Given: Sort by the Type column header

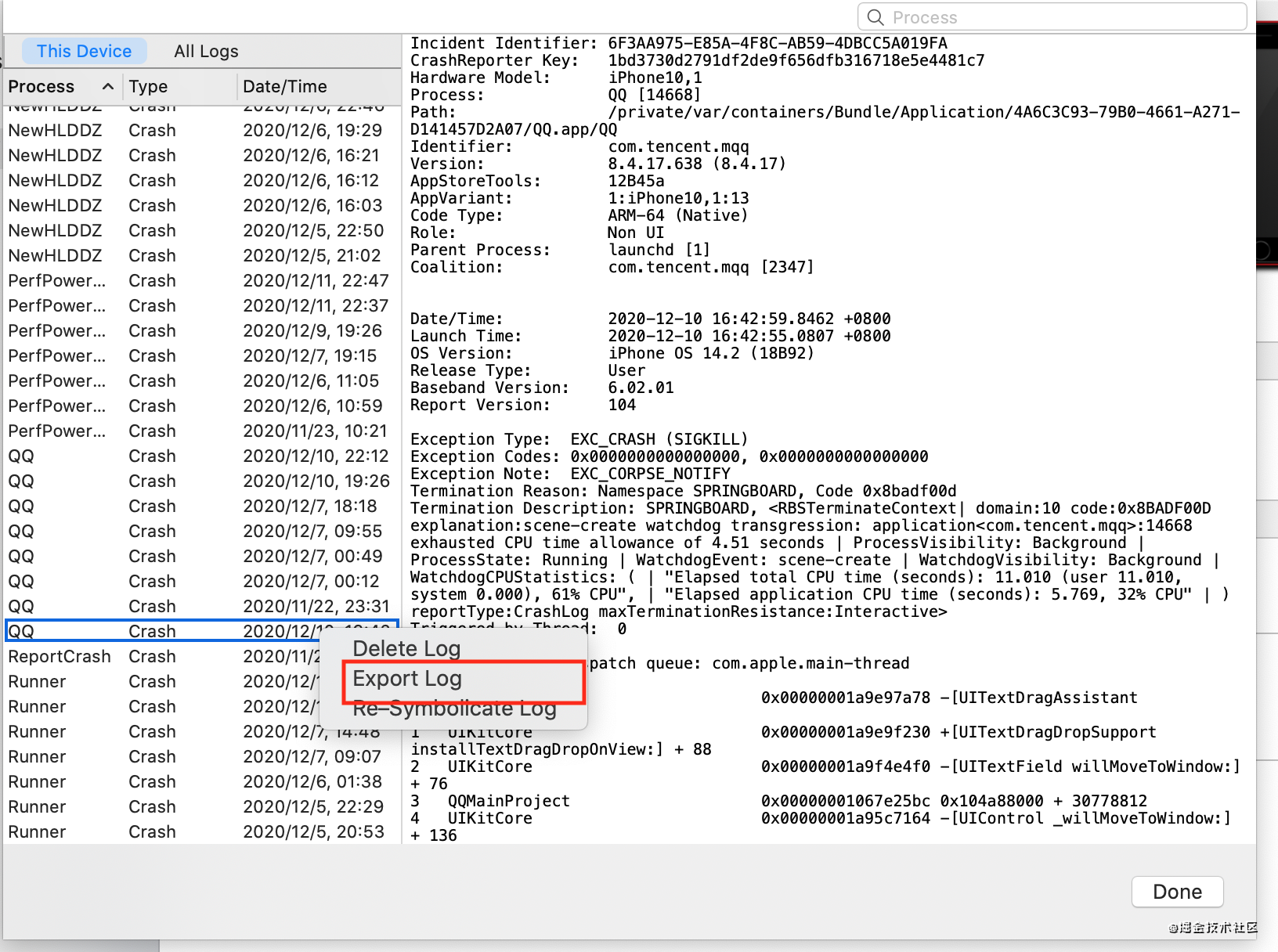Looking at the screenshot, I should pyautogui.click(x=180, y=86).
